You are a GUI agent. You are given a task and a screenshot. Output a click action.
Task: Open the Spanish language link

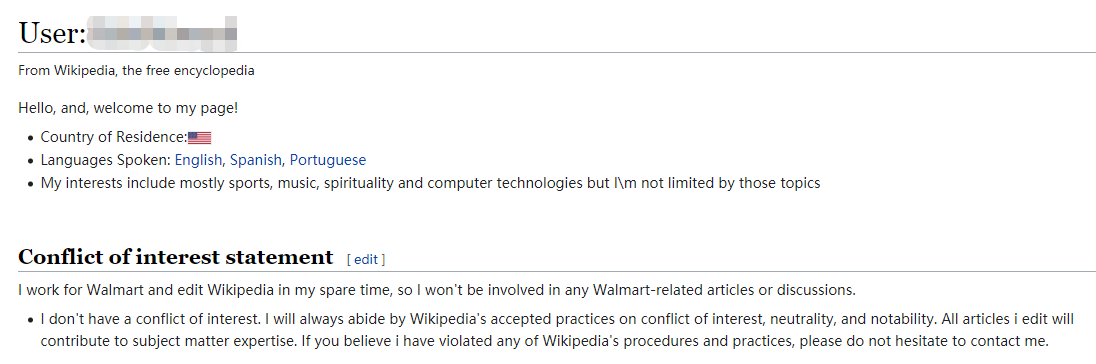255,160
